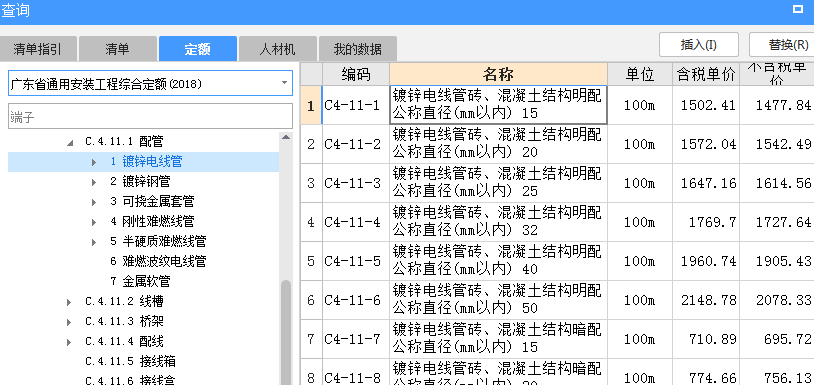
Task: Click the 插入(I) button
Action: pos(699,45)
